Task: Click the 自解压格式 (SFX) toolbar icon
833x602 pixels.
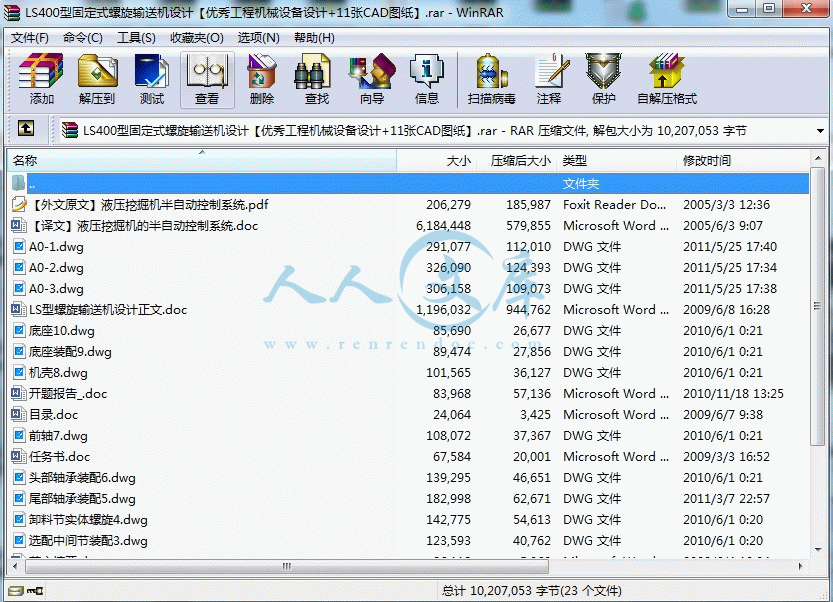Action: [667, 79]
